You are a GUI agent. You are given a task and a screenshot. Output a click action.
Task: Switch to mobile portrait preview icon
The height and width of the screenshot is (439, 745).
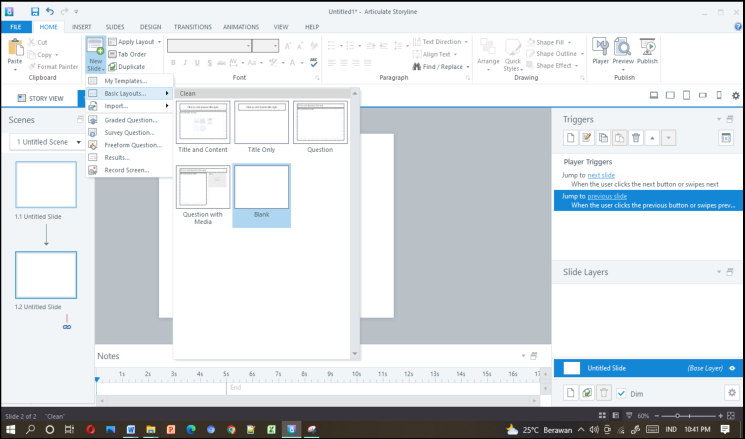click(720, 96)
